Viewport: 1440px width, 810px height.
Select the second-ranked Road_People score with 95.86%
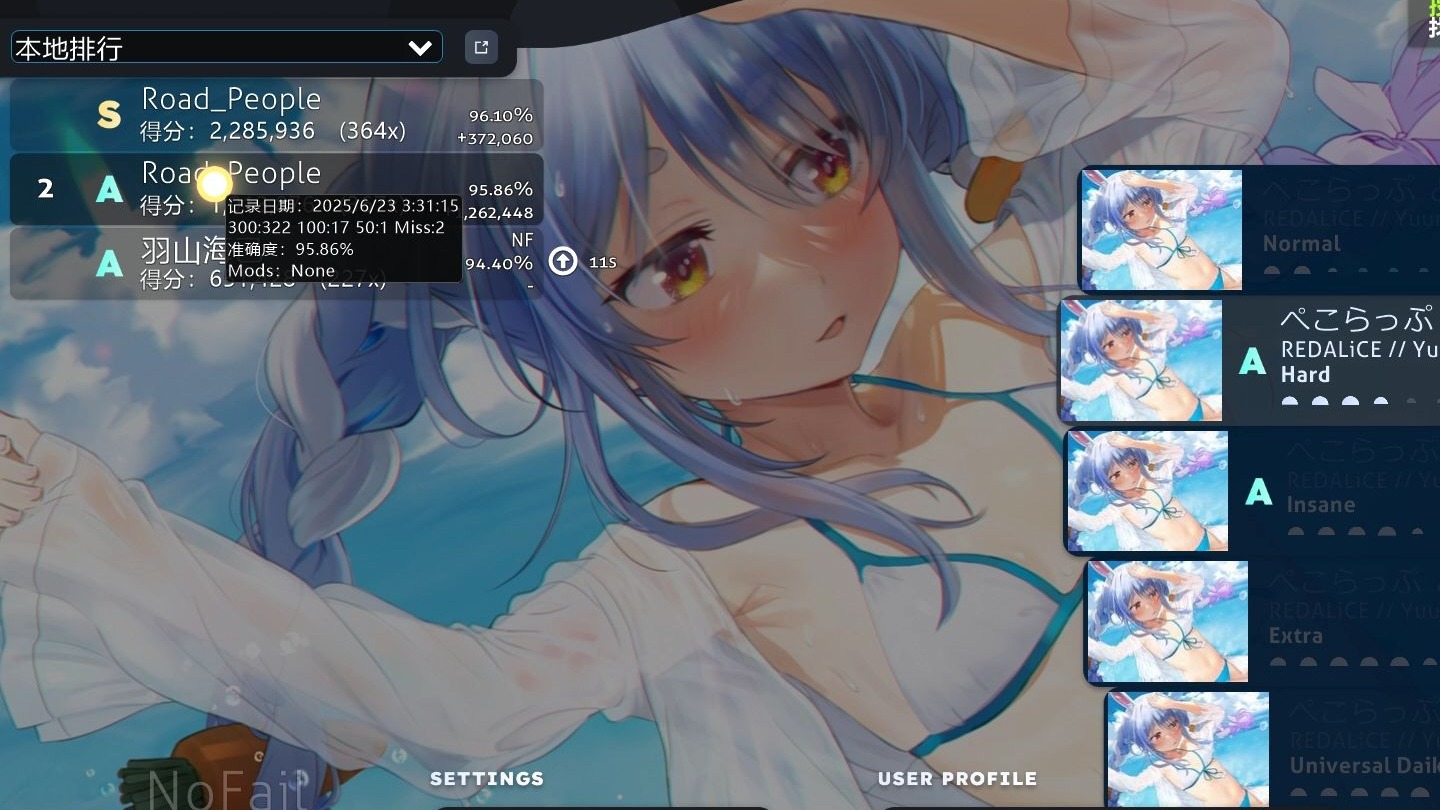click(276, 189)
